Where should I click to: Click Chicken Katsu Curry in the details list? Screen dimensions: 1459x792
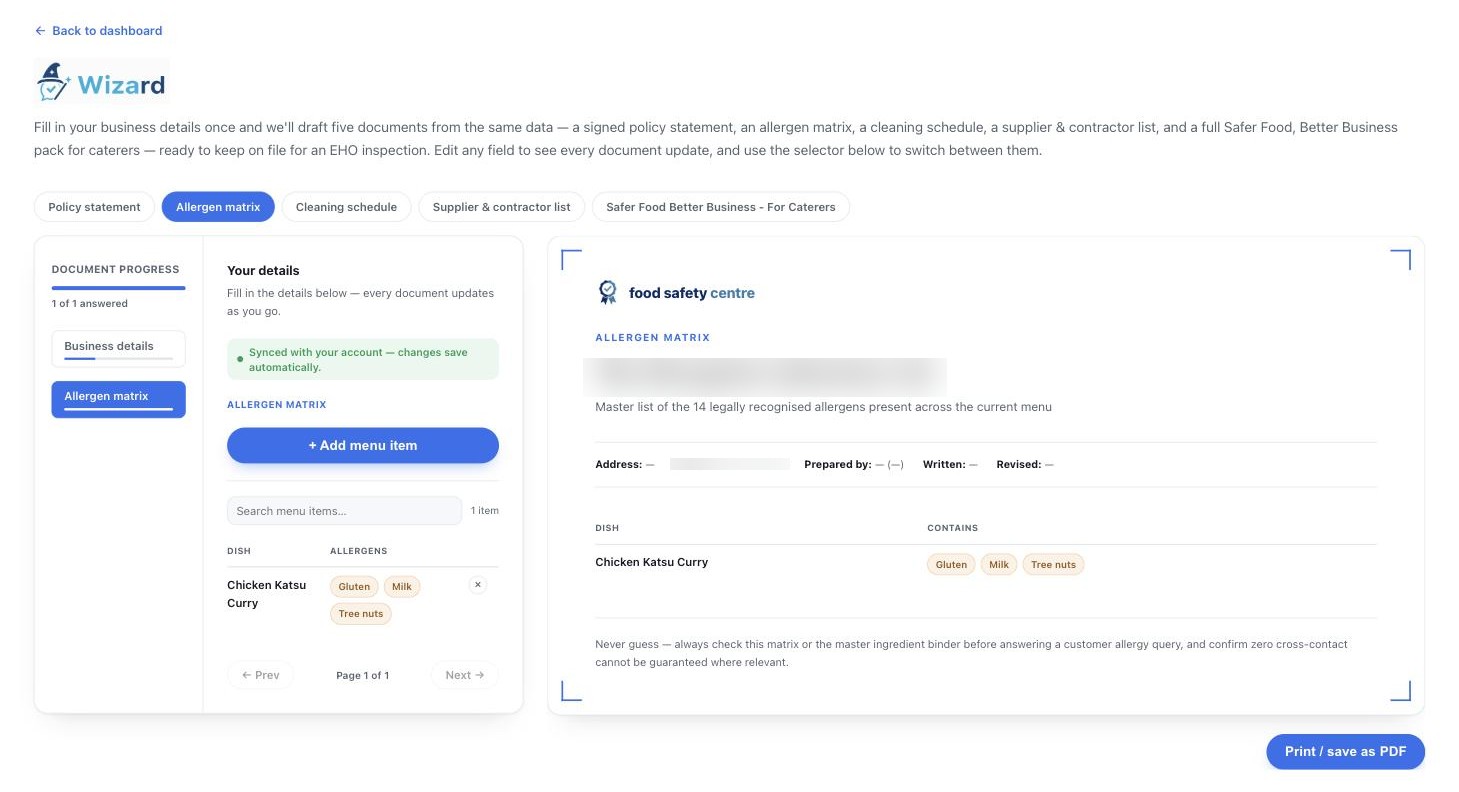coord(267,594)
